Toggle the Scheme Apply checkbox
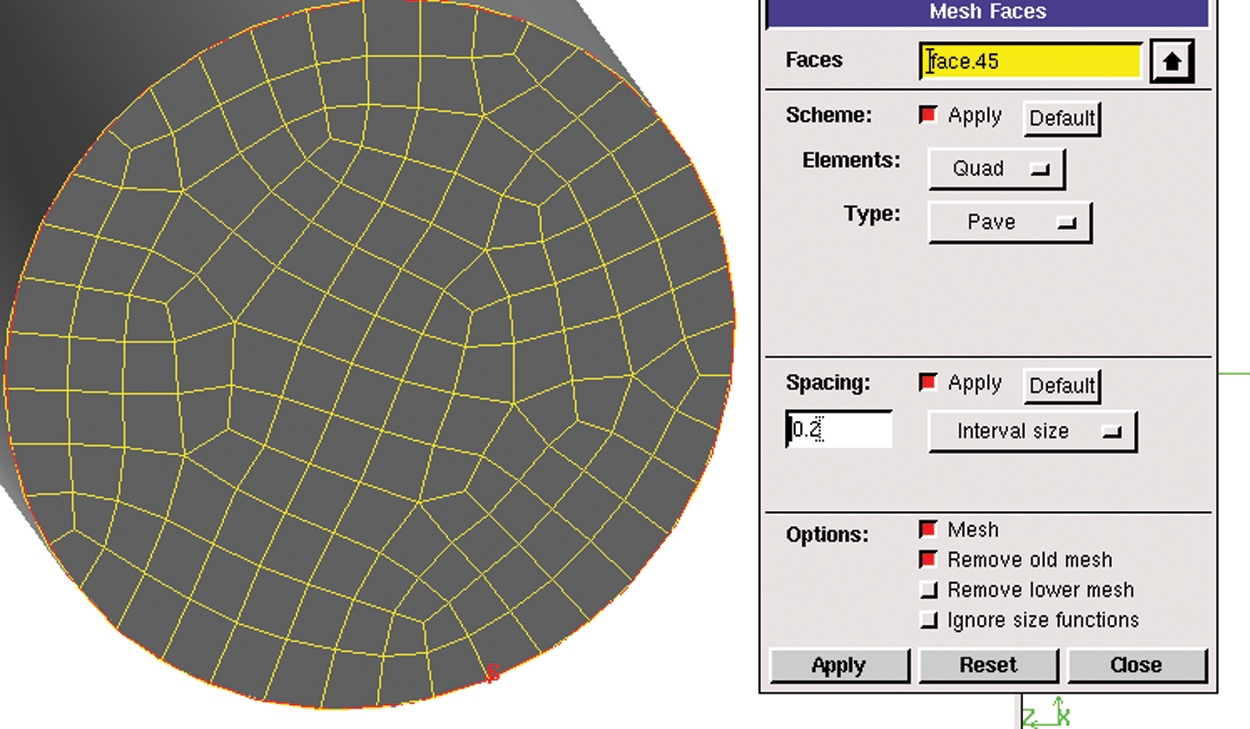 [x=928, y=116]
